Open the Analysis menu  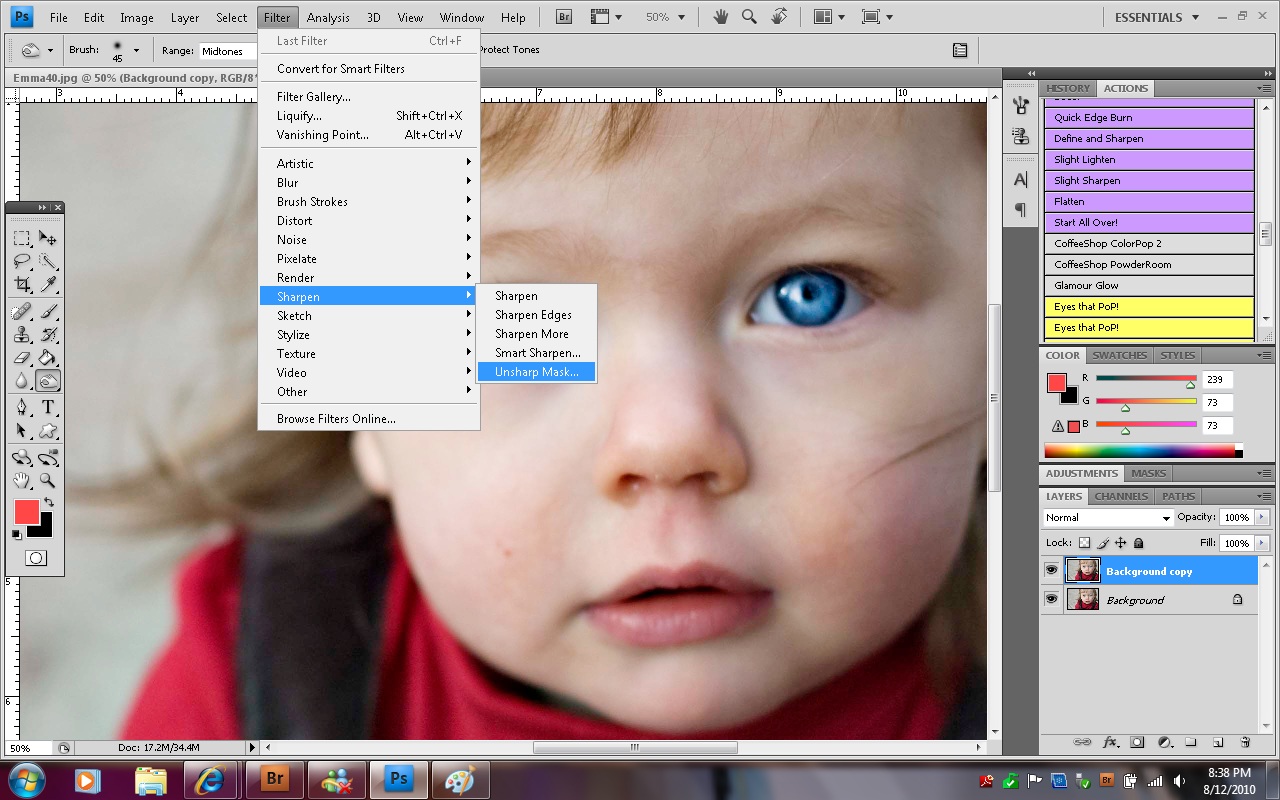click(328, 16)
